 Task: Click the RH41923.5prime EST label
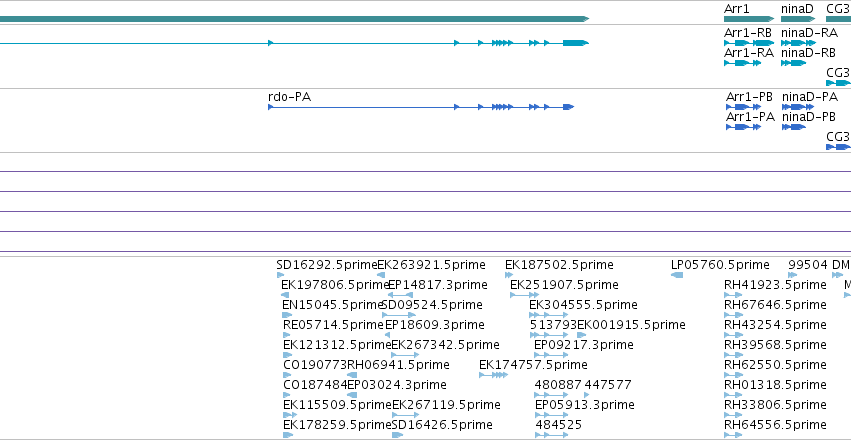click(x=776, y=285)
